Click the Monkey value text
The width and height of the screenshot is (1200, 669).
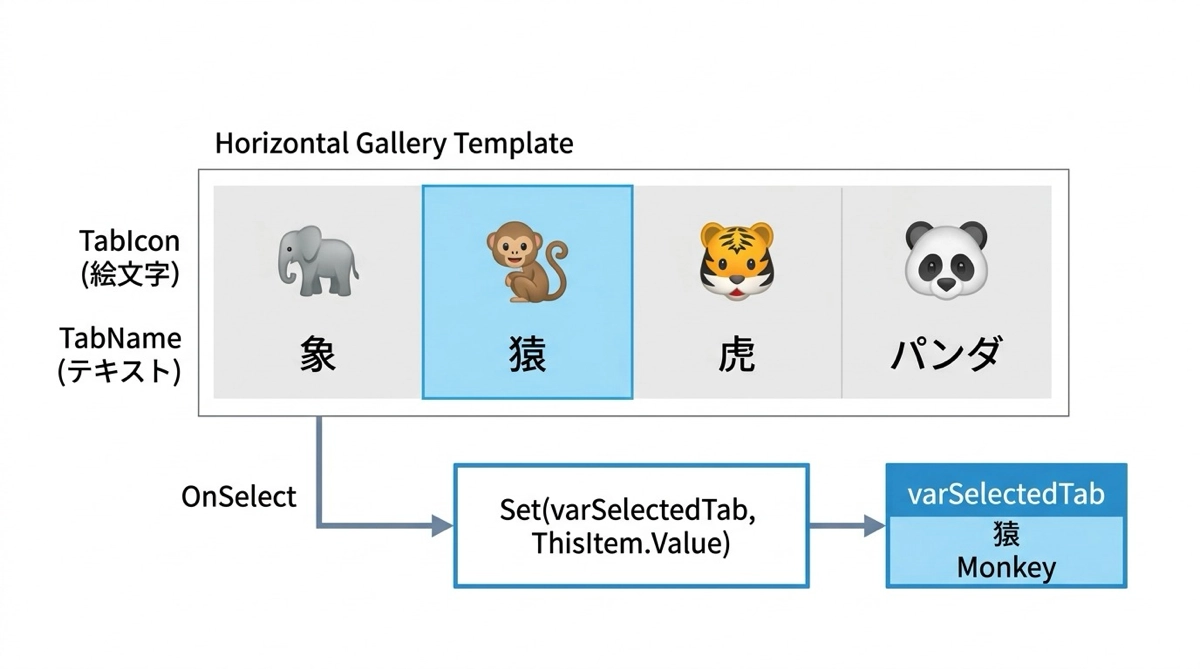(x=1006, y=567)
